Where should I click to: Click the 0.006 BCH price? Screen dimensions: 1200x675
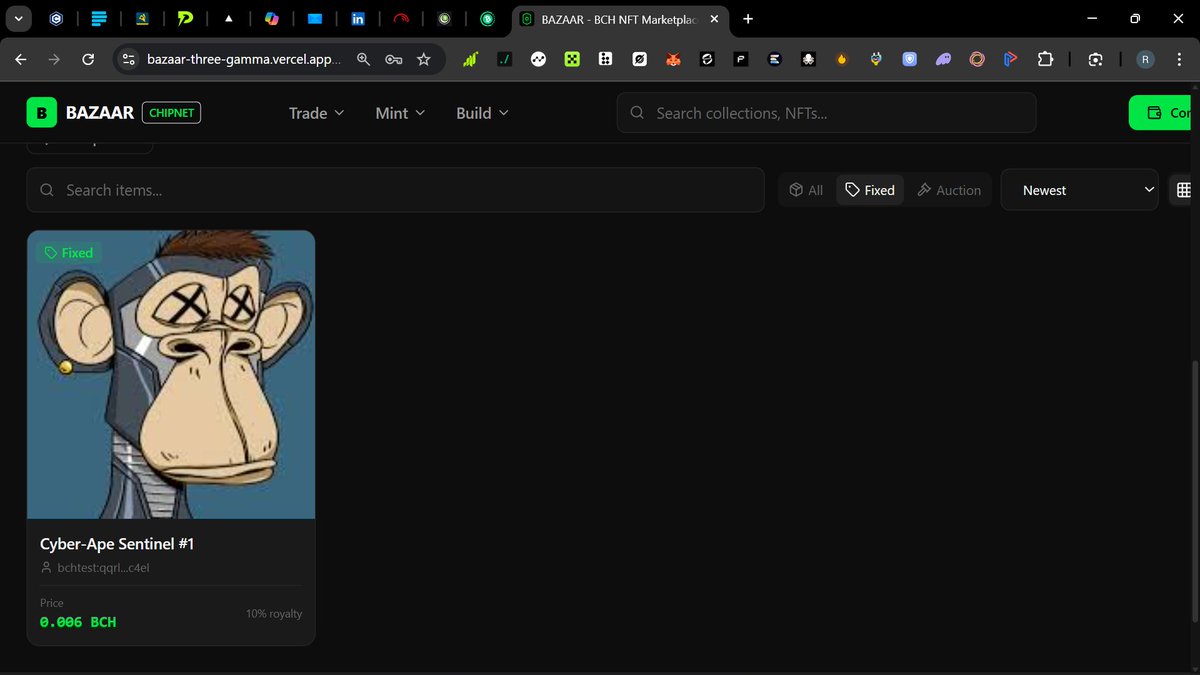pyautogui.click(x=78, y=622)
